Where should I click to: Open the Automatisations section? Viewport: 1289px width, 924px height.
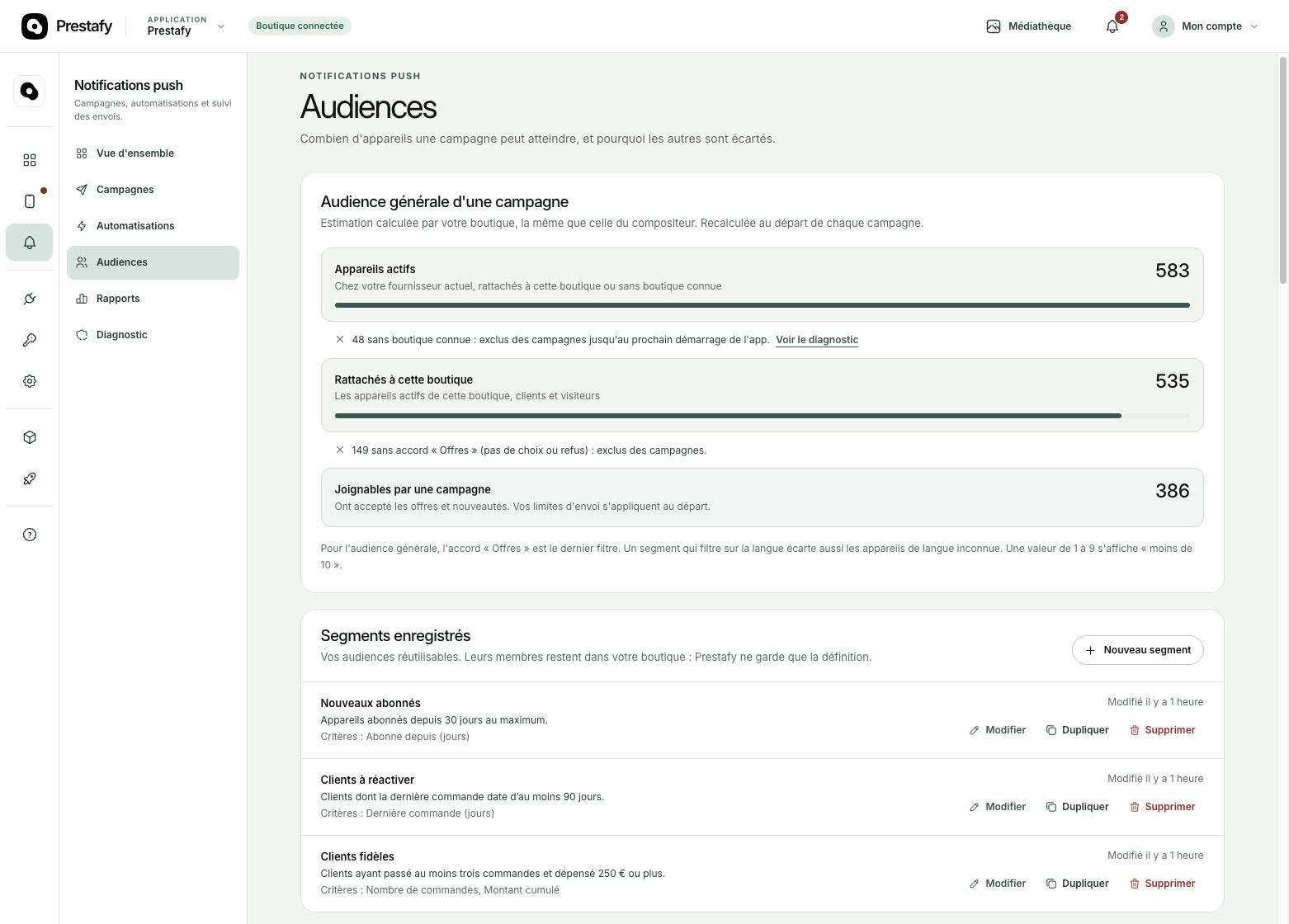153,226
